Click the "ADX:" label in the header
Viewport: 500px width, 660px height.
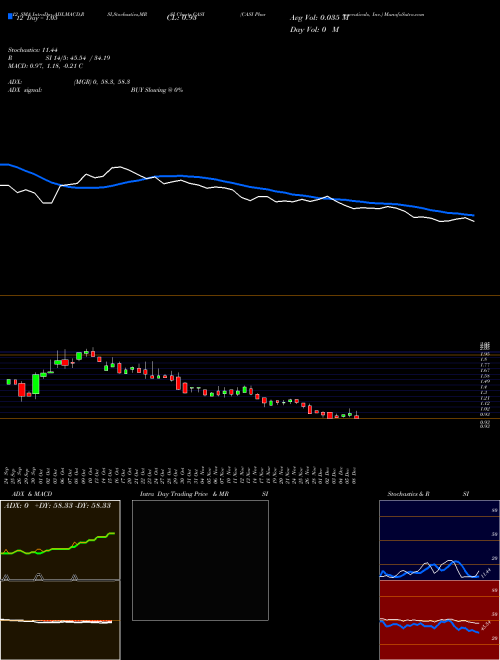click(x=15, y=82)
